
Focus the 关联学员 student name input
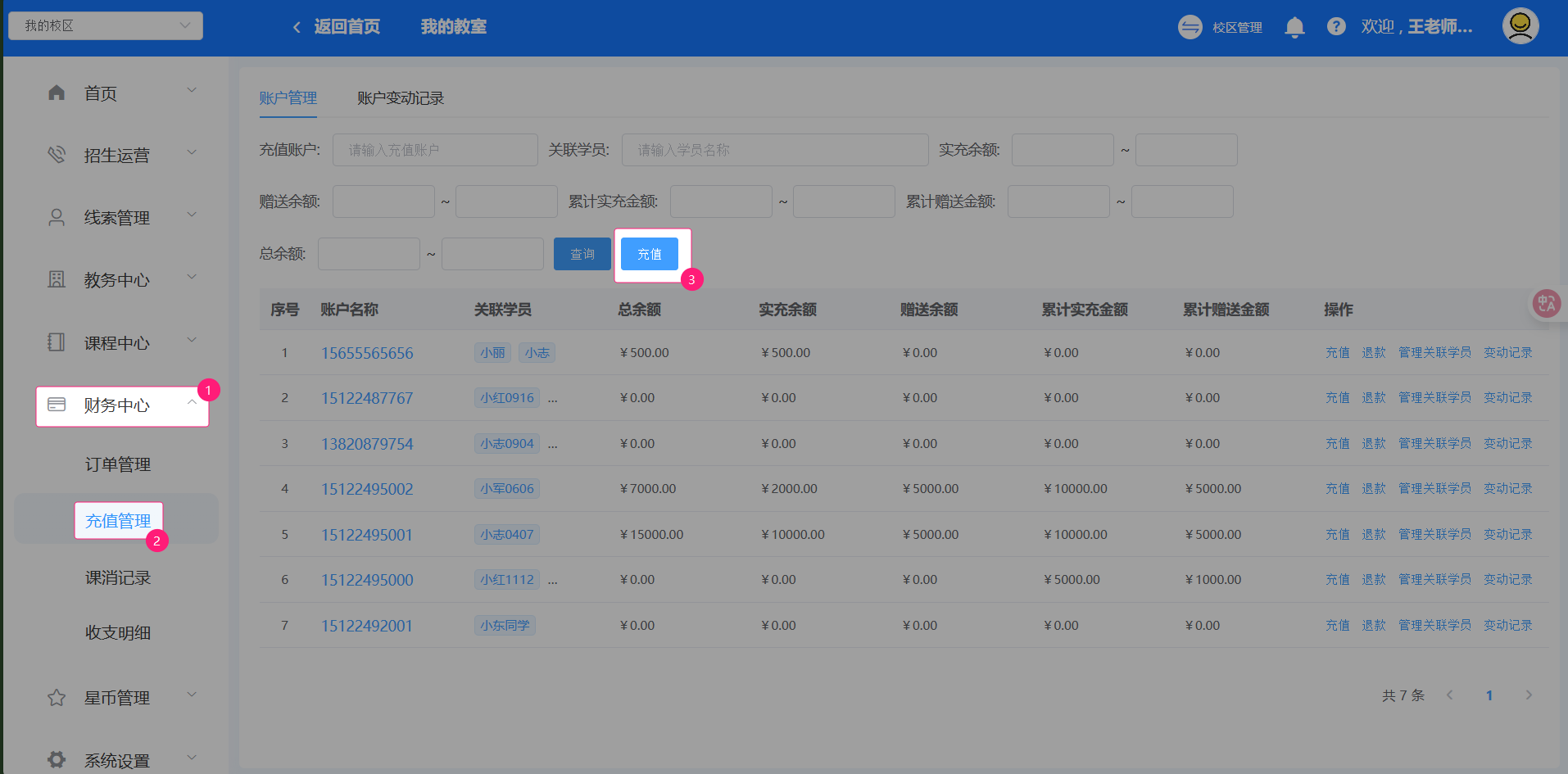(x=774, y=150)
